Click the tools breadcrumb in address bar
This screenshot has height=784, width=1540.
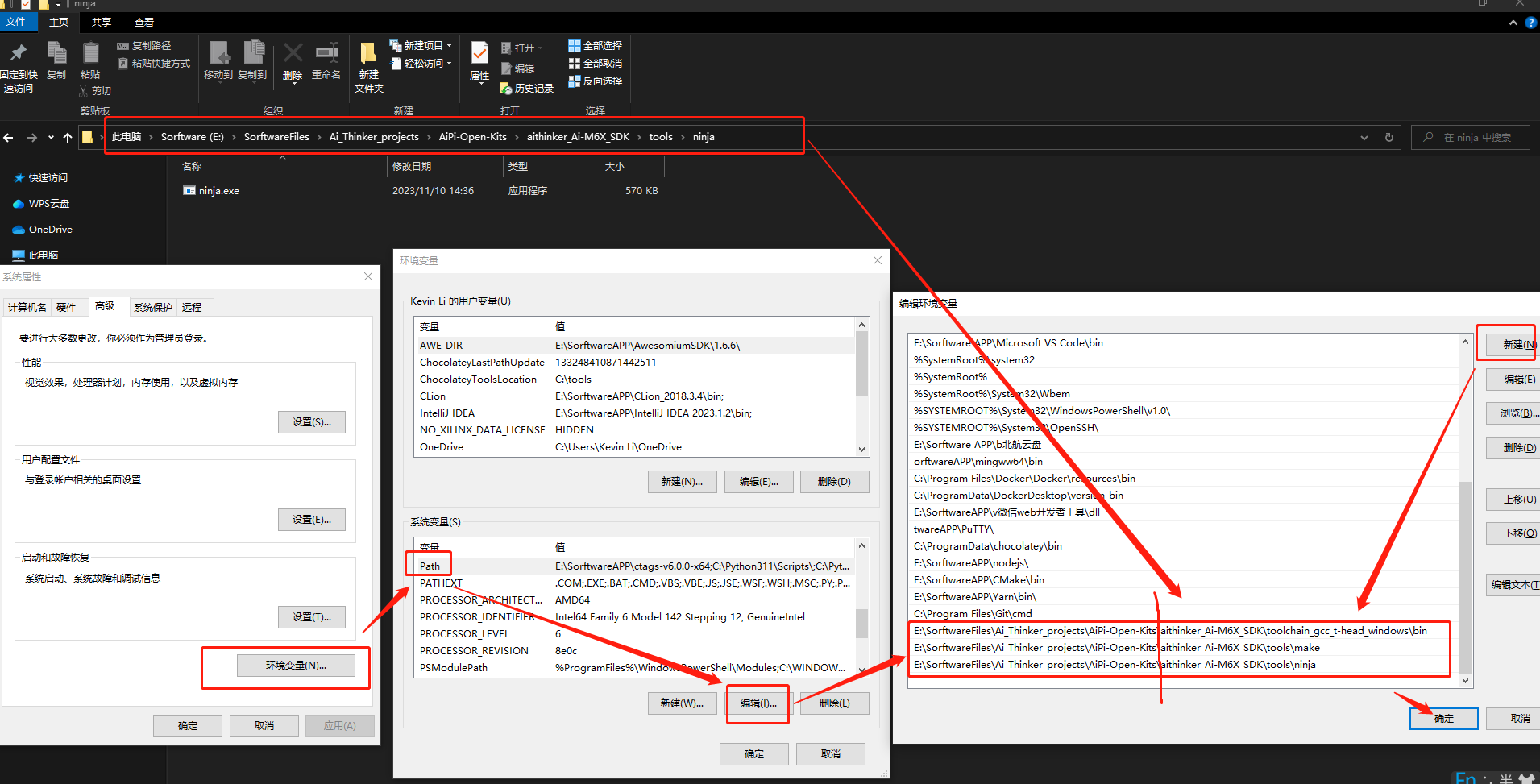(x=661, y=137)
